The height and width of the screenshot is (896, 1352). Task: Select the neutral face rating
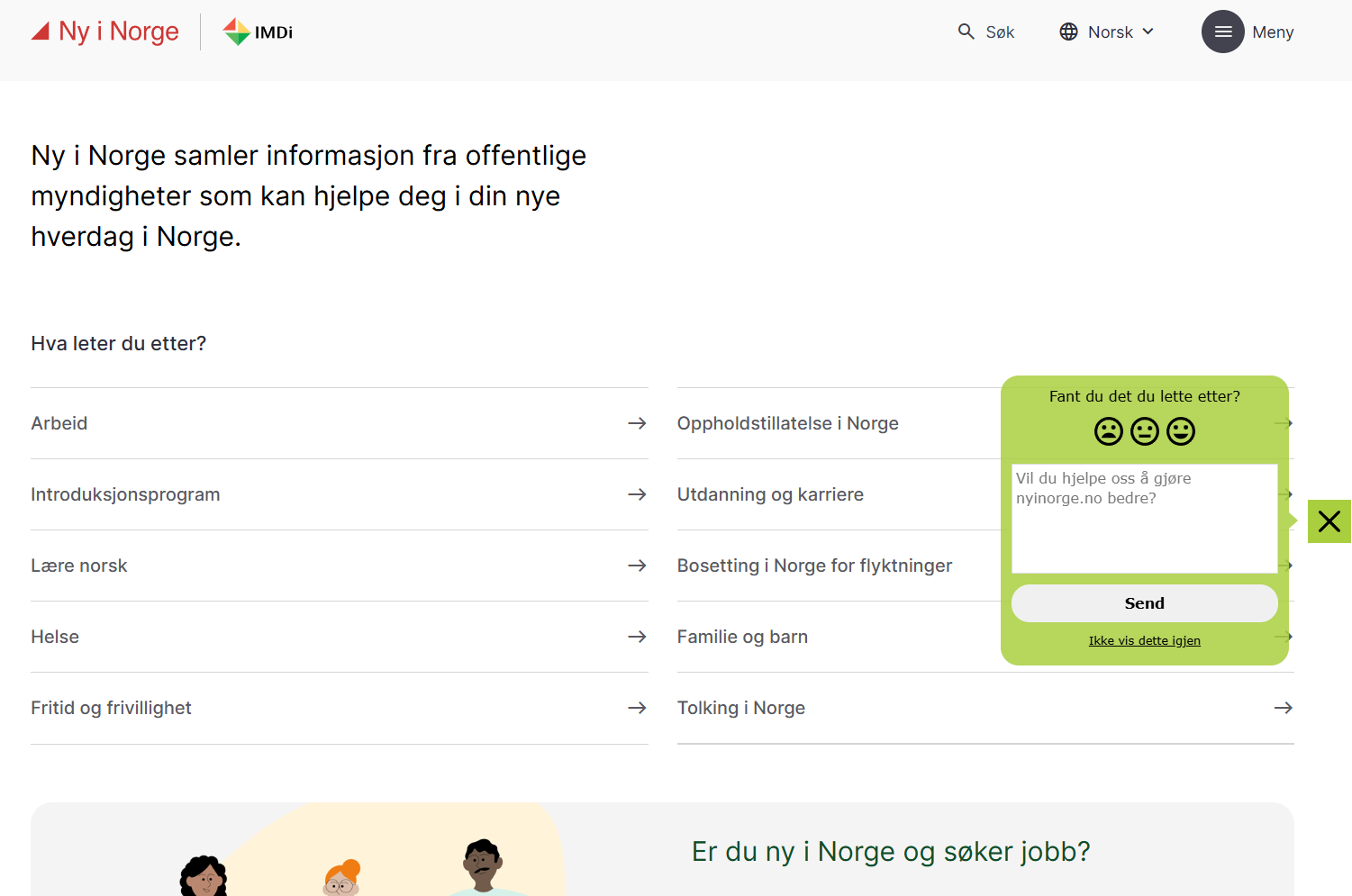coord(1144,431)
